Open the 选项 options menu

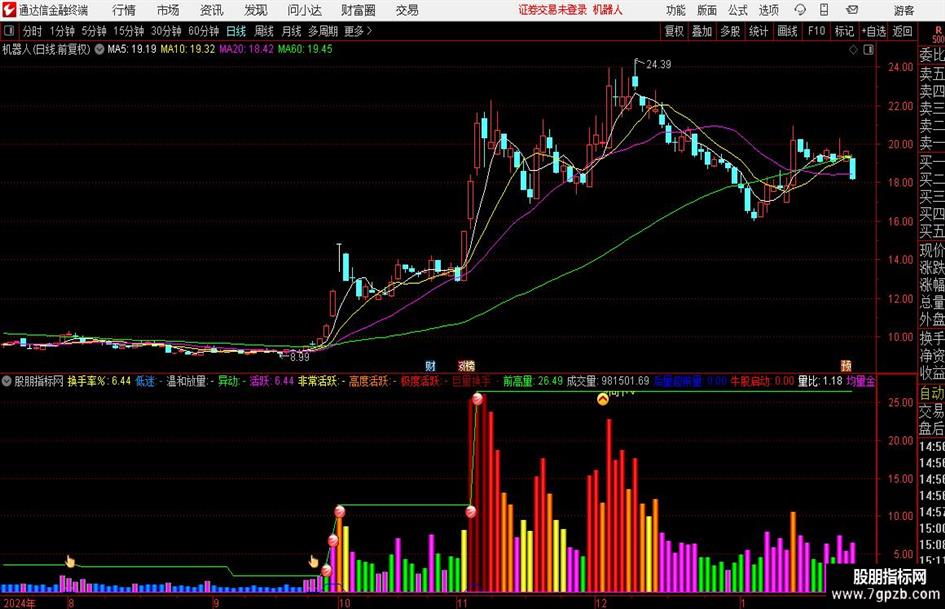pos(768,10)
